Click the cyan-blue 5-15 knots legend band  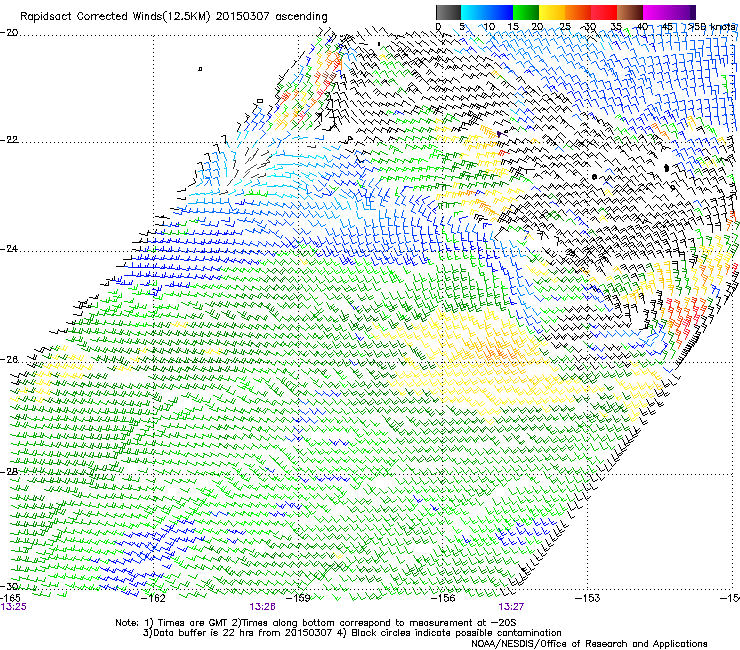(487, 12)
